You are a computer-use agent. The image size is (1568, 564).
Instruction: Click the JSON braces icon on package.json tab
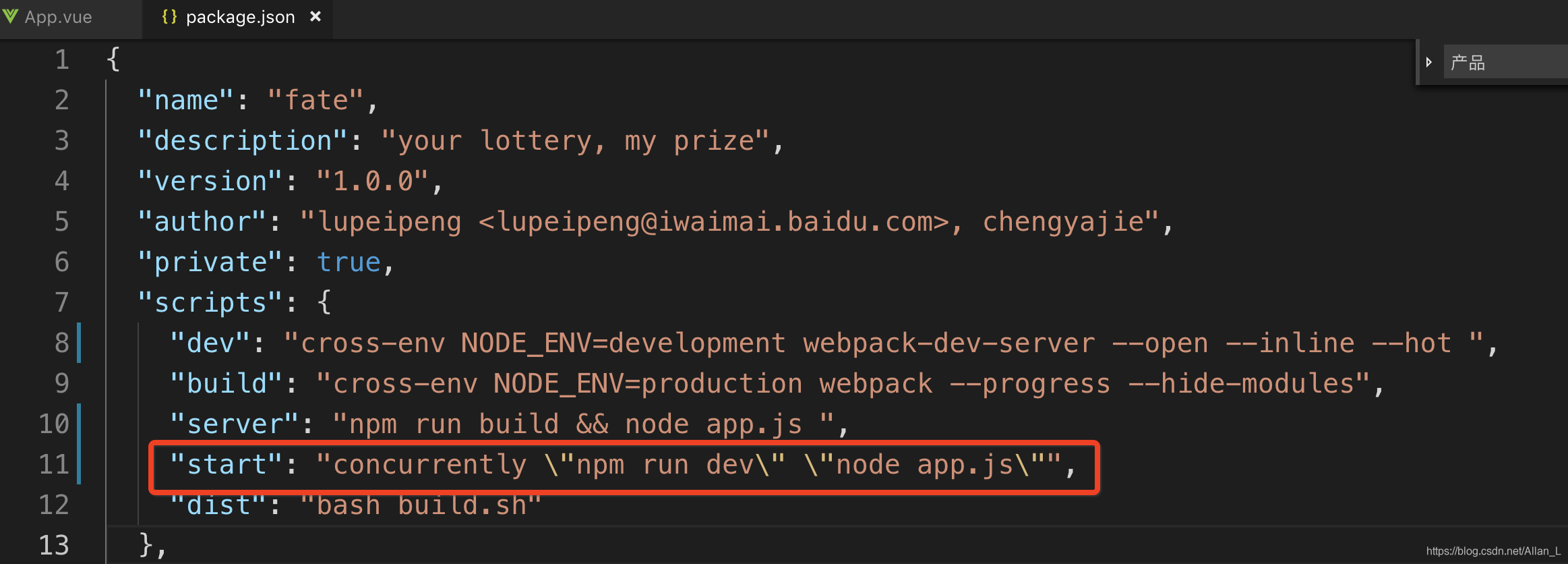(169, 17)
